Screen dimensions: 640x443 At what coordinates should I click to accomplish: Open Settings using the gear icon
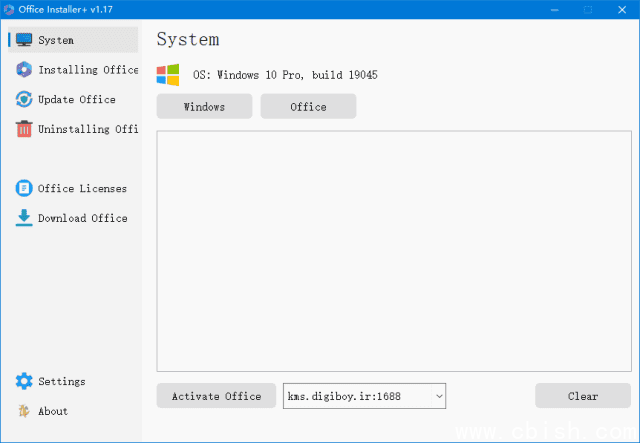24,381
